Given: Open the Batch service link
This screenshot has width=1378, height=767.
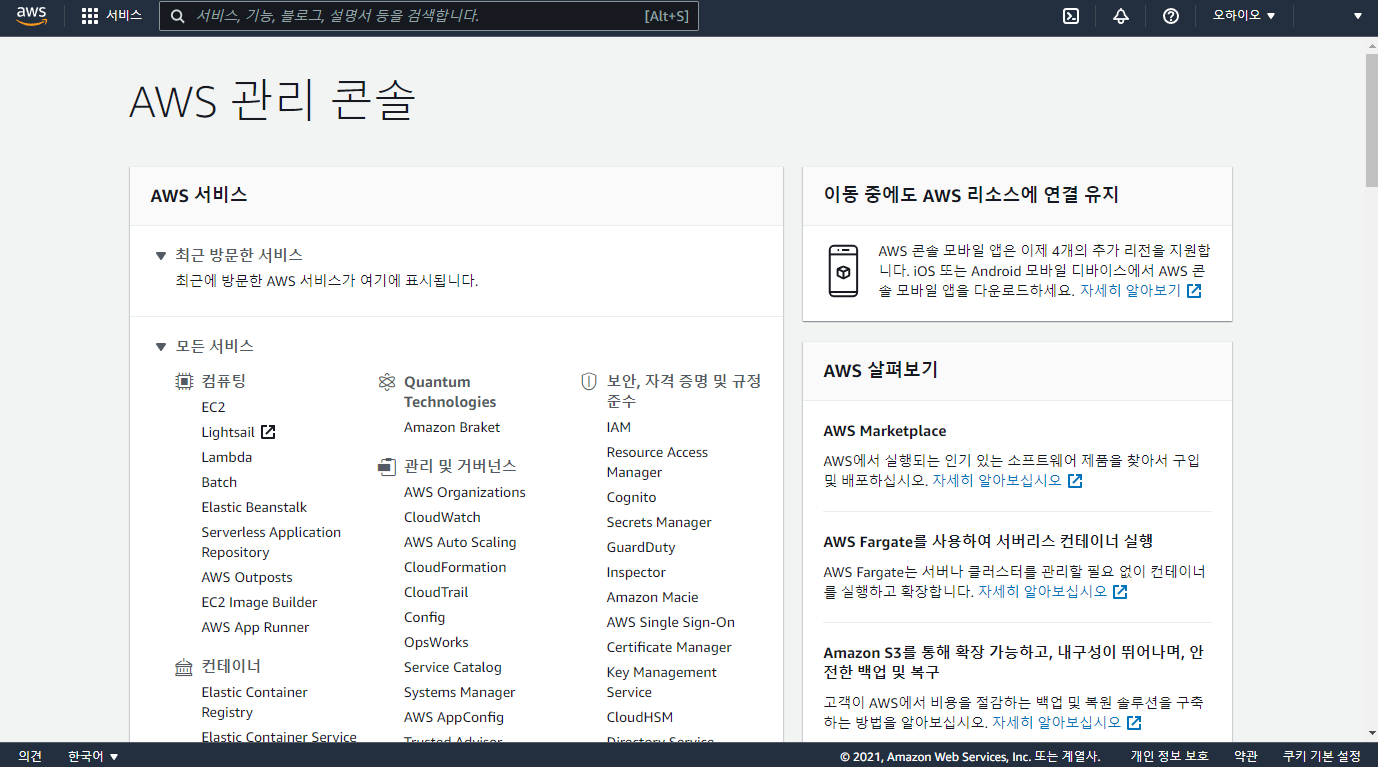Looking at the screenshot, I should coord(219,482).
